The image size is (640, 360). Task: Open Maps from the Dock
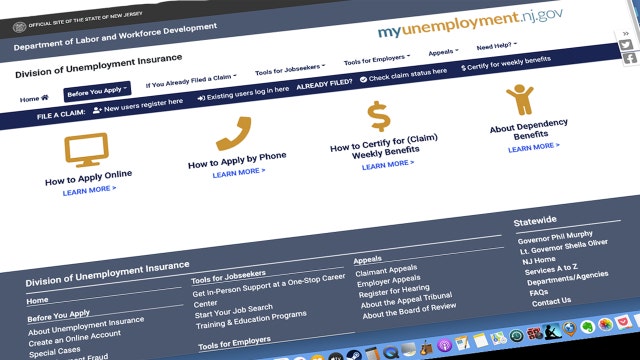(x=499, y=338)
